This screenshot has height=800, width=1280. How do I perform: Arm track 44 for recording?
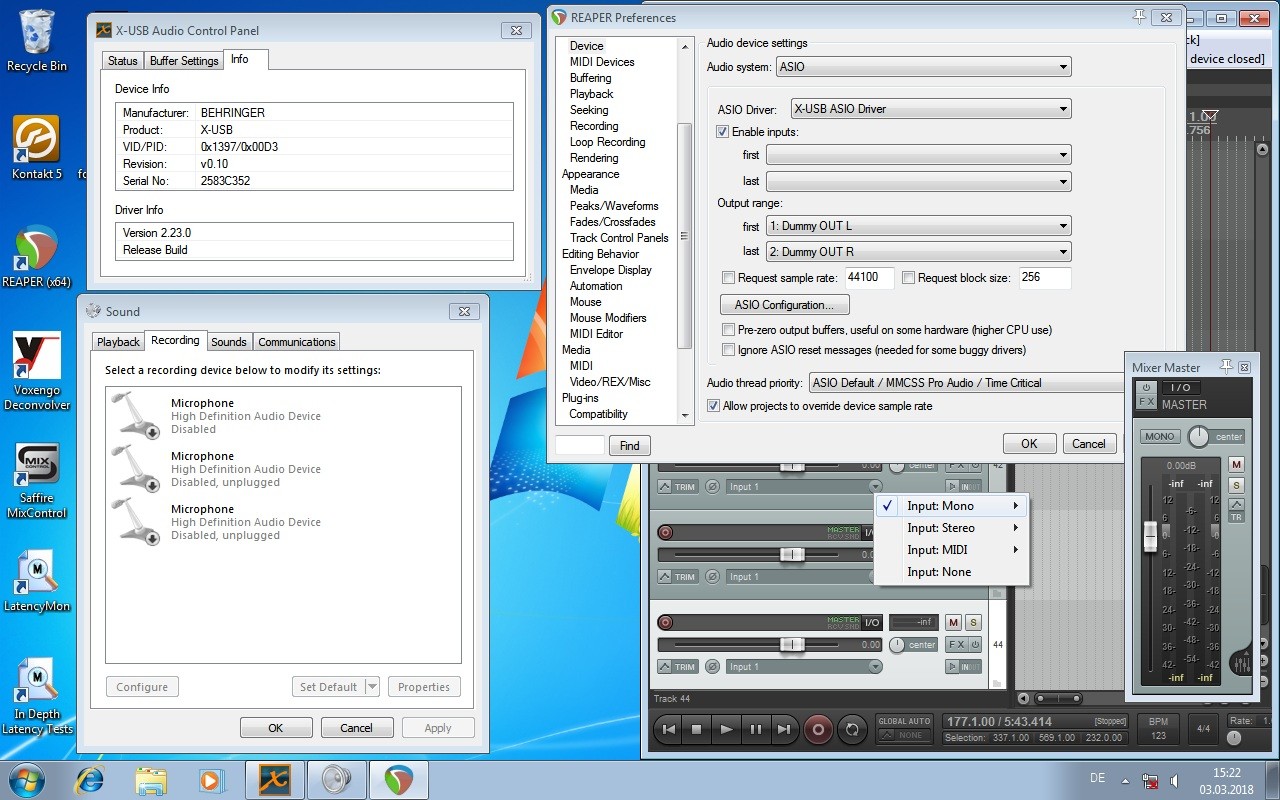[x=665, y=623]
